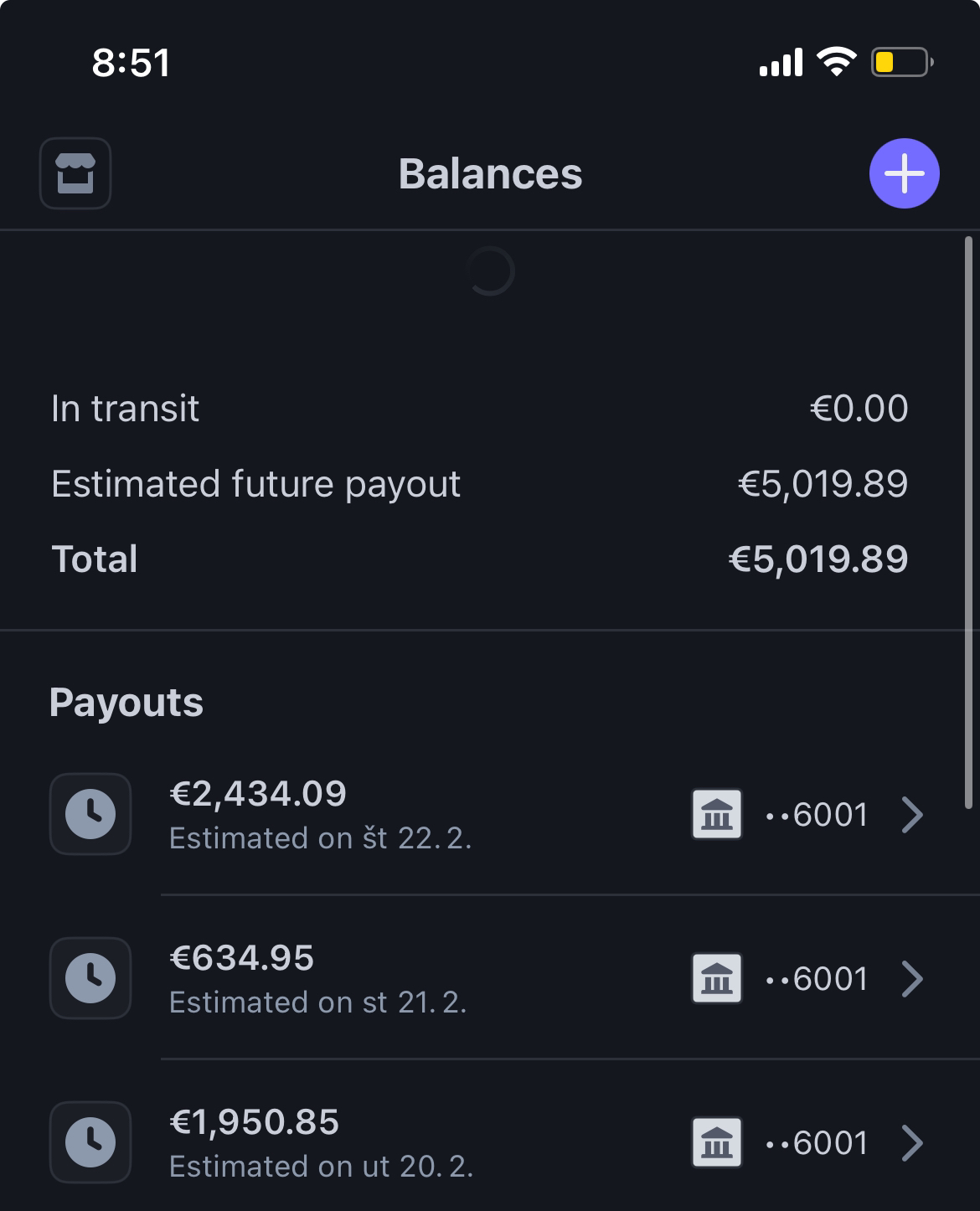This screenshot has height=1211, width=980.
Task: Click the clock icon for €2,434.09 payout
Action: coord(90,814)
